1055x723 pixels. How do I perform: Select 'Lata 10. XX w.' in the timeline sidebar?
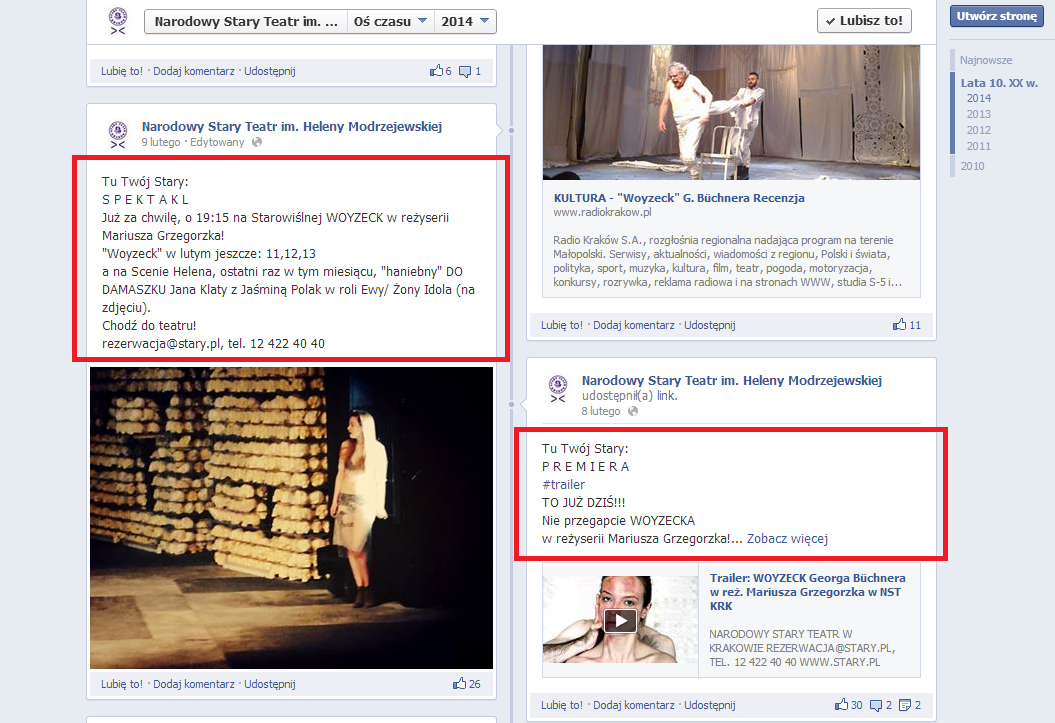pos(999,83)
